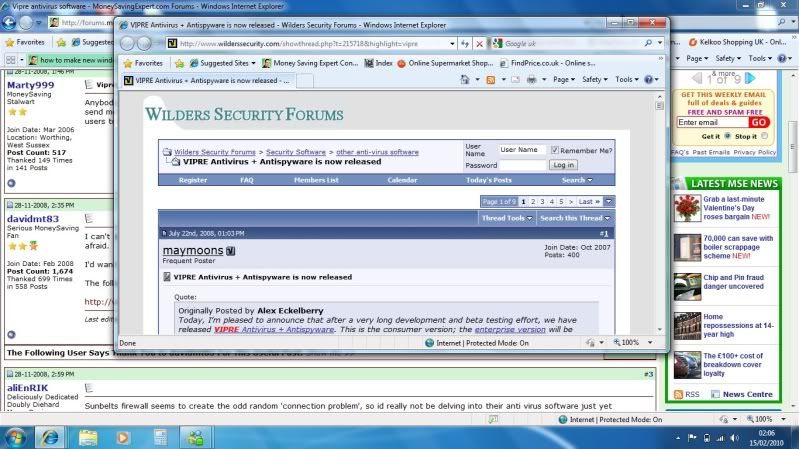The height and width of the screenshot is (449, 799).
Task: Click the Windows Start orb
Action: [15, 438]
